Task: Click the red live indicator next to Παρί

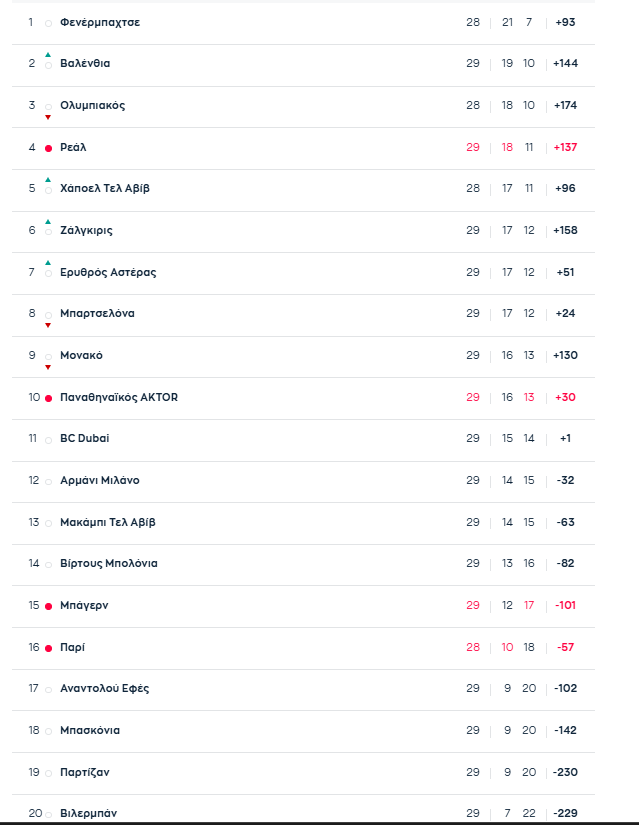Action: click(48, 648)
